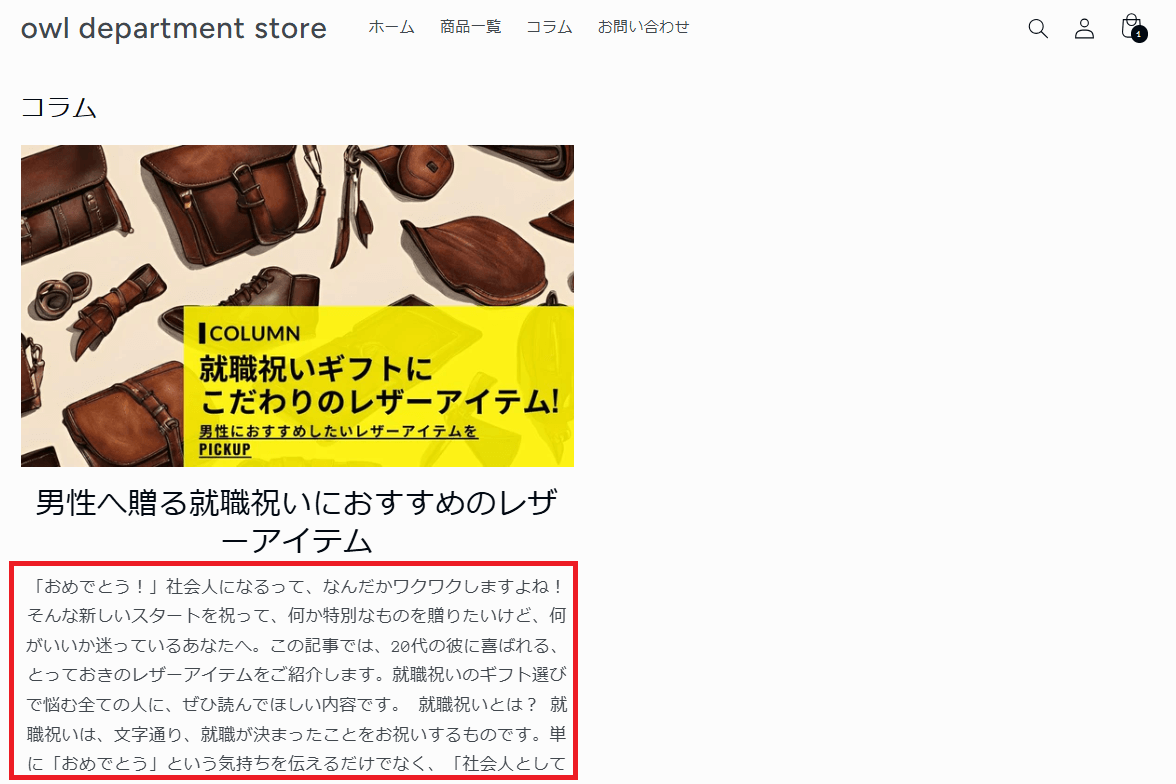Screen dimensions: 1176x784
Task: Click the underlined PICKUP text in banner
Action: pos(224,449)
